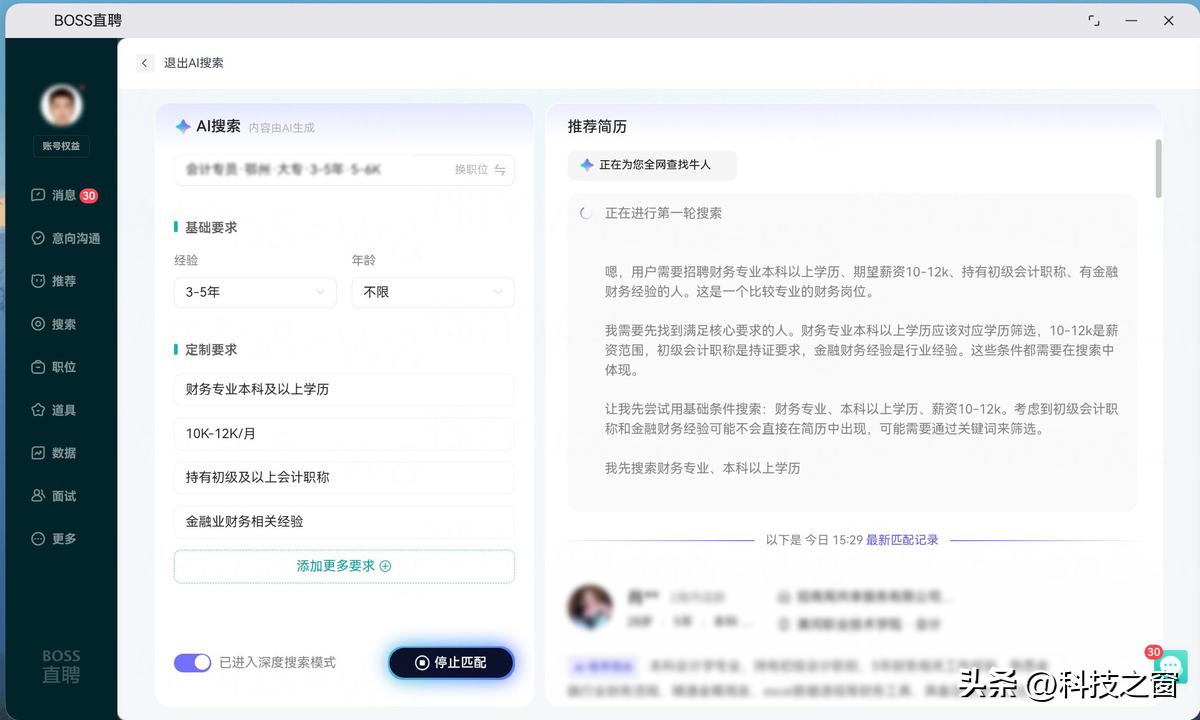This screenshot has width=1200, height=720.
Task: Open the 经验 3-5年 dropdown
Action: [x=255, y=293]
